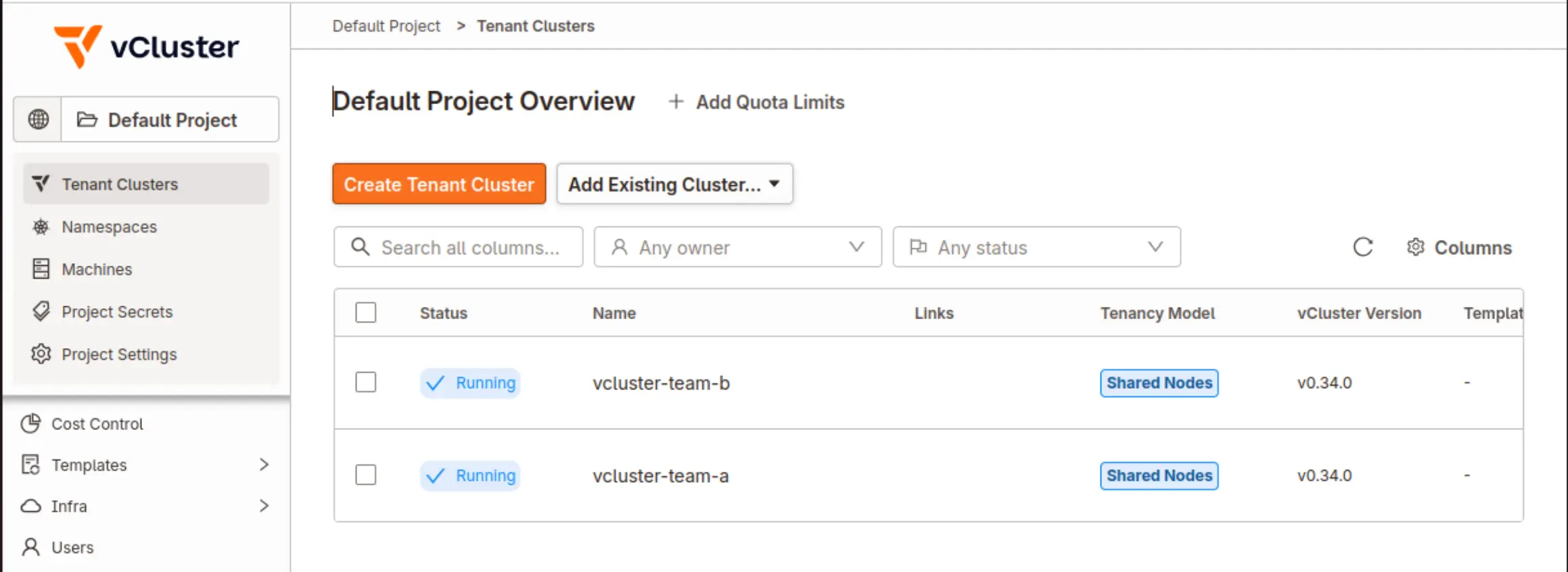
Task: Click the person icon in the owner filter
Action: 619,247
